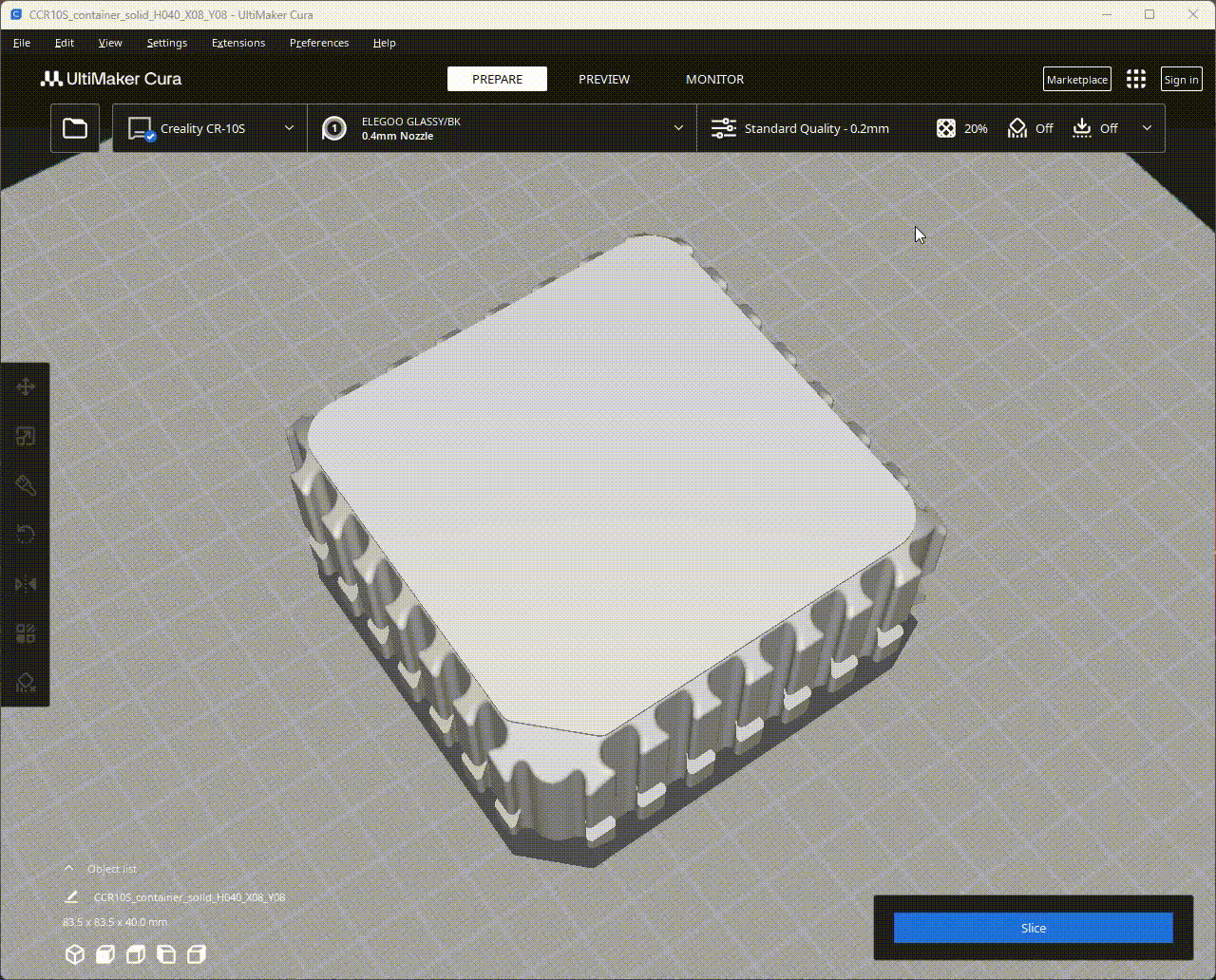Viewport: 1216px width, 980px height.
Task: Select the Support Blocker tool
Action: 26,683
